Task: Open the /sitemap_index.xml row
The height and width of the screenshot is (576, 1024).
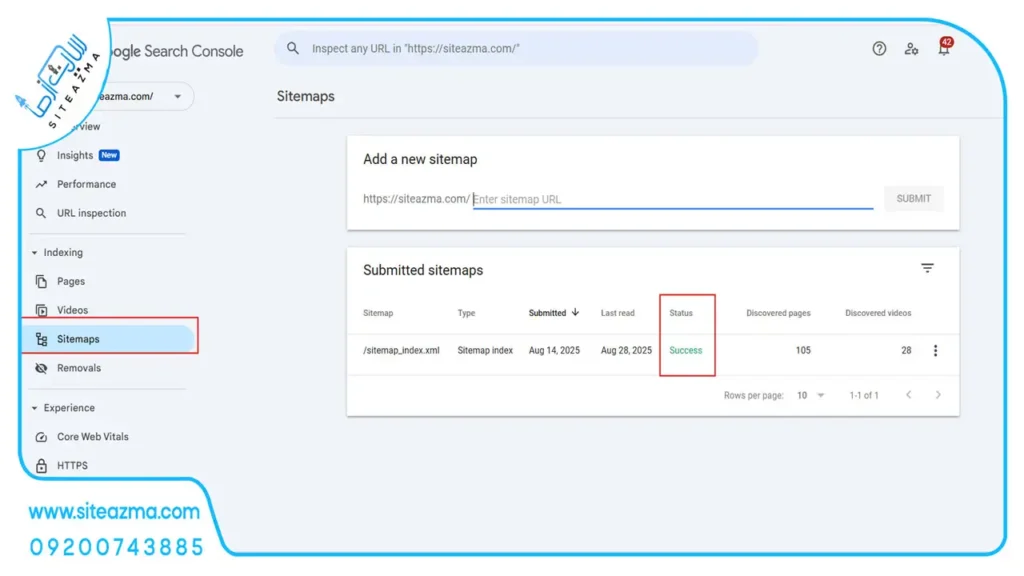Action: [653, 351]
